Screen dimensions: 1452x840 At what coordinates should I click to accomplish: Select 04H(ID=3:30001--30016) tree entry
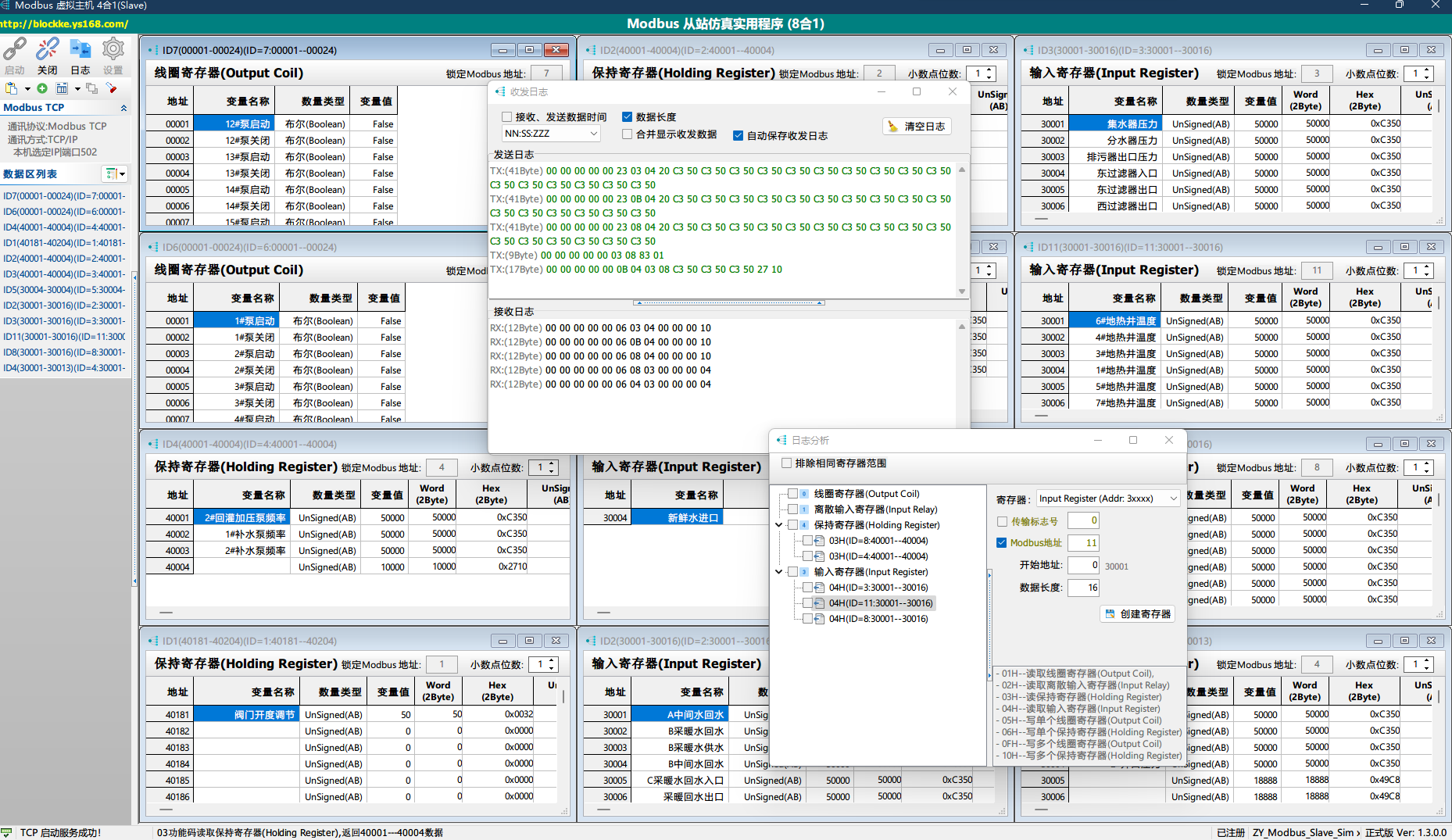click(x=878, y=588)
